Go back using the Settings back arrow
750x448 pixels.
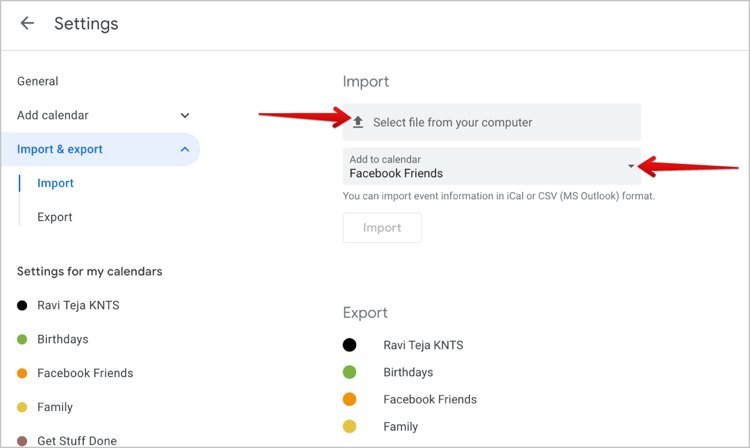click(x=27, y=23)
